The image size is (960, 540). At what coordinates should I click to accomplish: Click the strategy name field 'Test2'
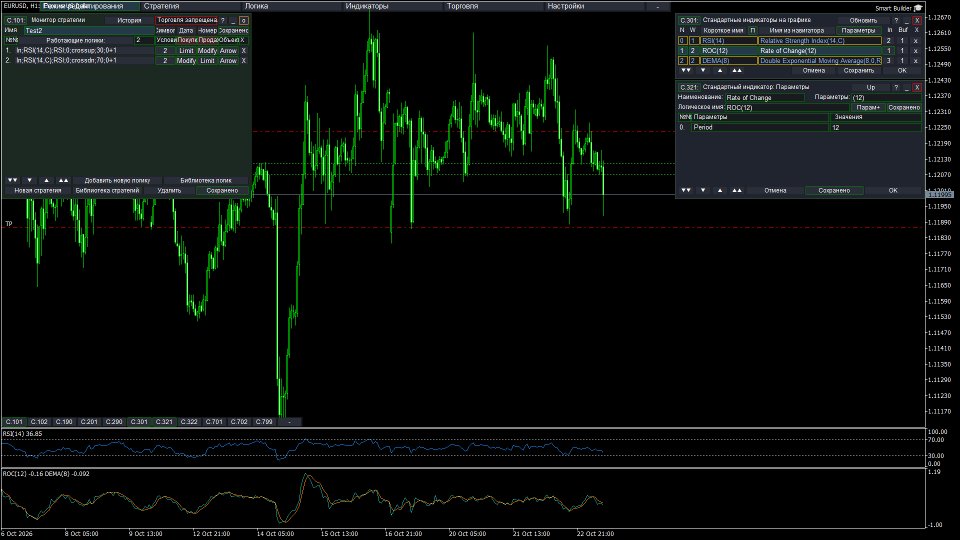[89, 30]
